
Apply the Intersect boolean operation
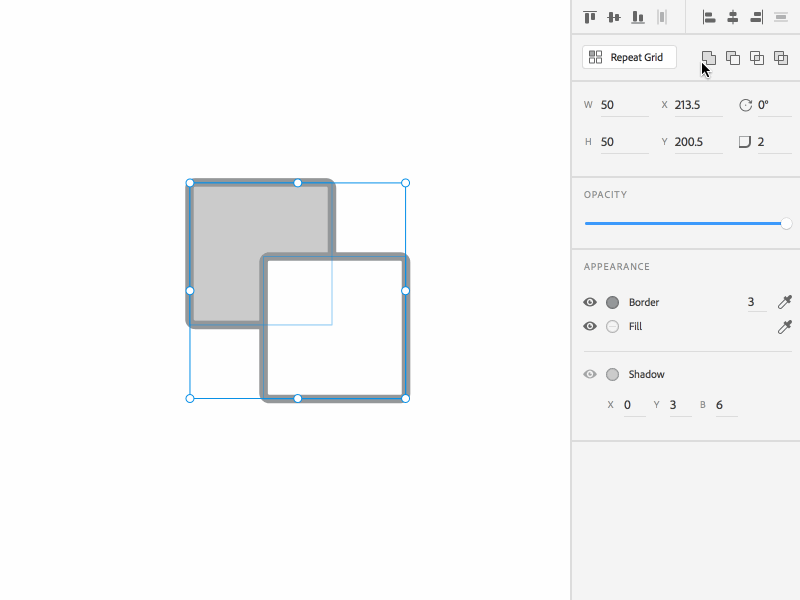pyautogui.click(x=757, y=58)
